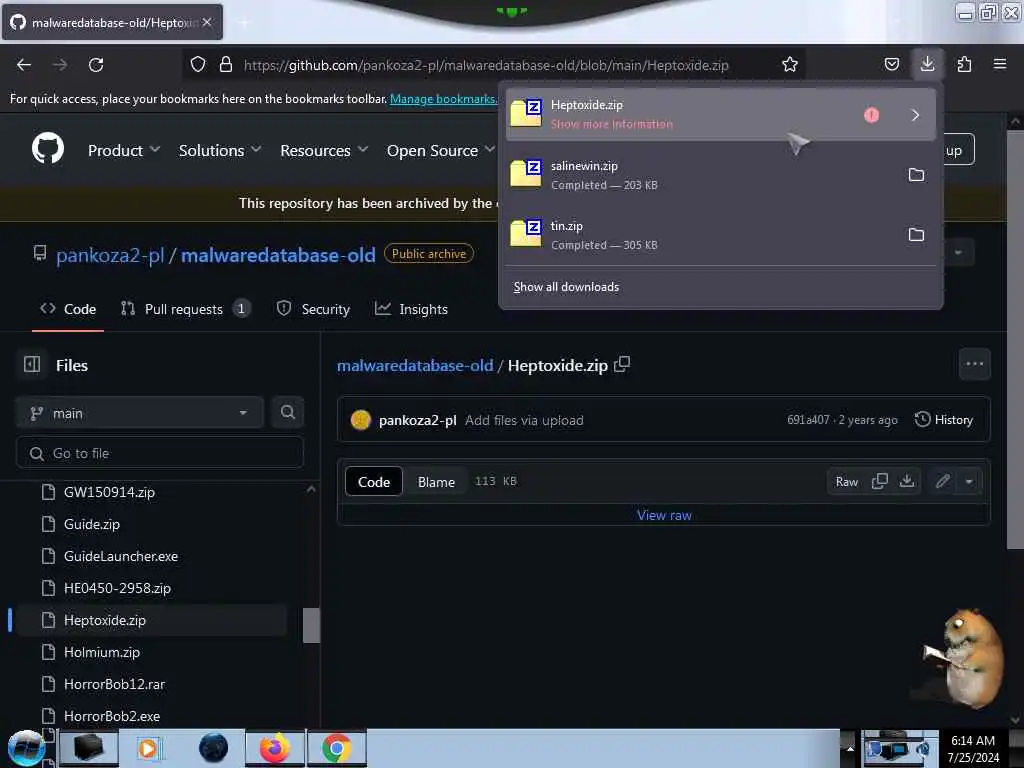Expand the edit options caret beside pencil
The height and width of the screenshot is (768, 1024).
(x=969, y=481)
